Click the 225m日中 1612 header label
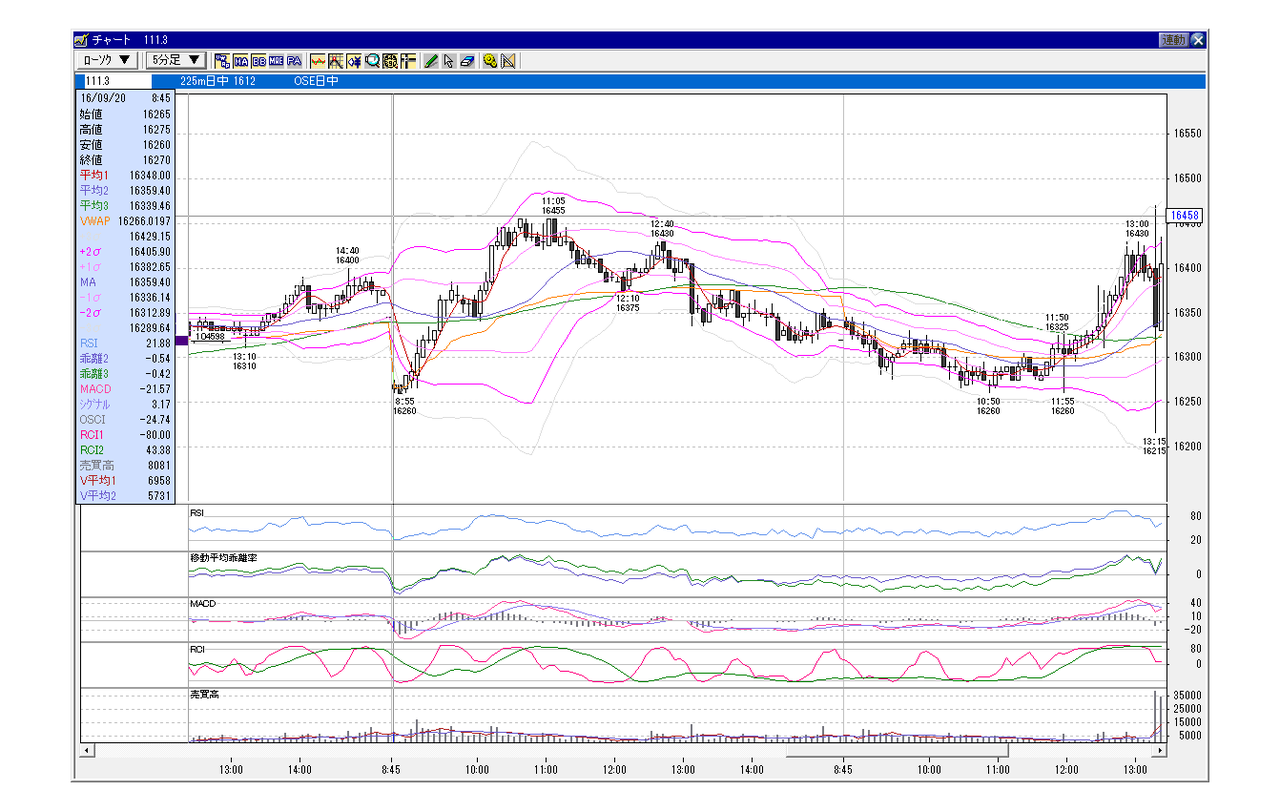 point(218,81)
